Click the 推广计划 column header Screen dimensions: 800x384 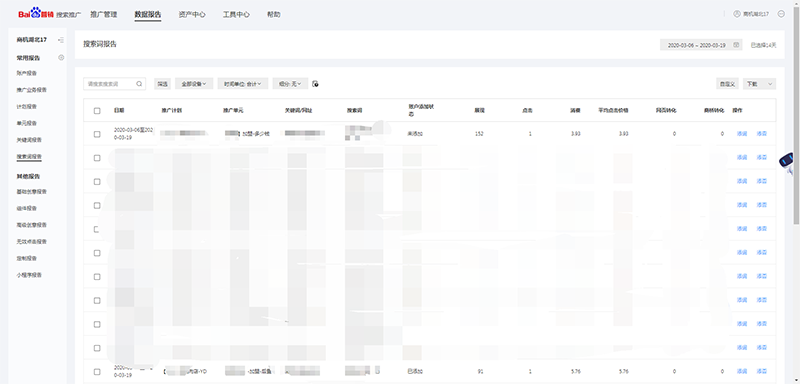tap(171, 110)
